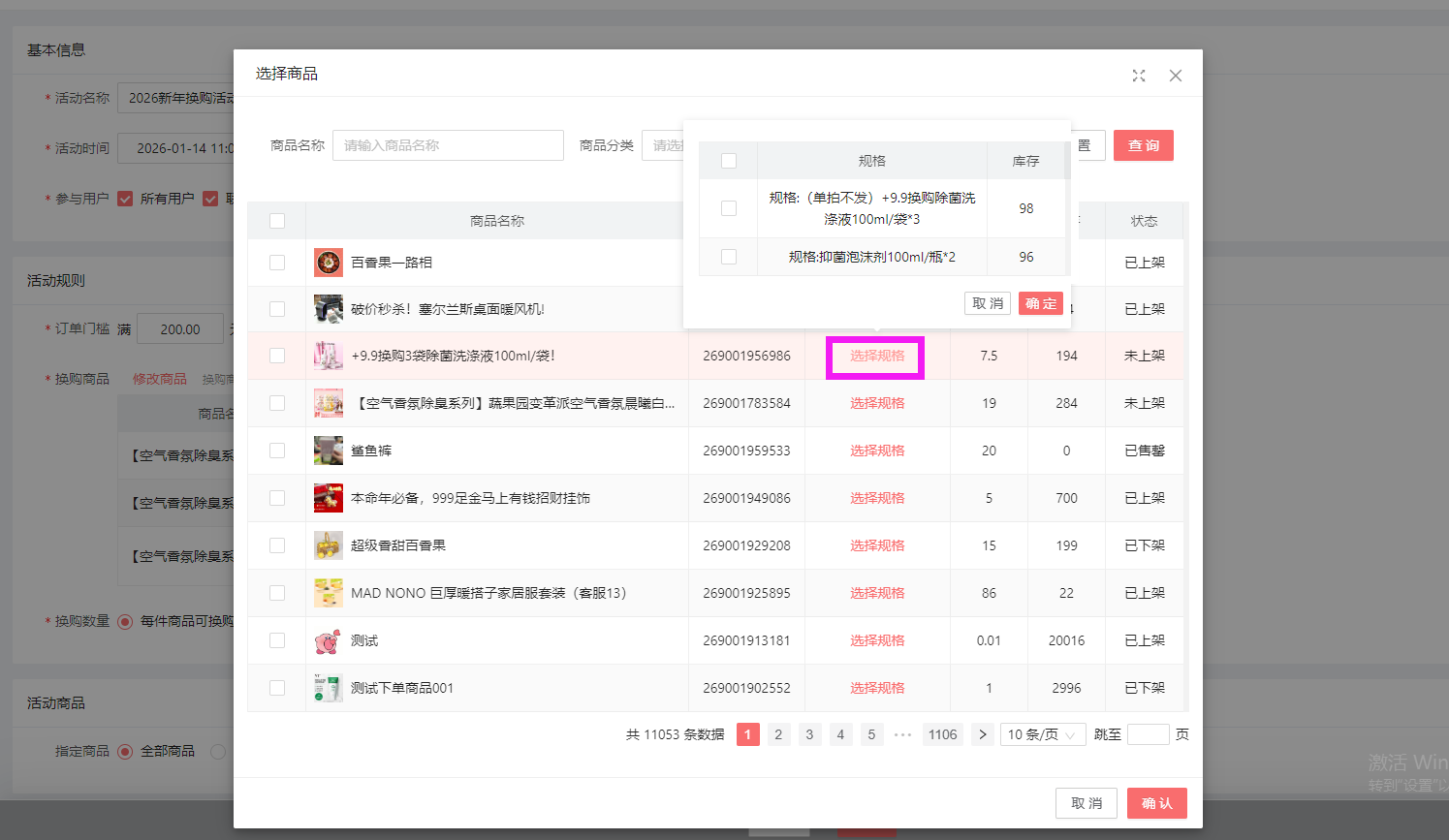Toggle select-all checkbox in 规格 popup header
The image size is (1449, 840).
pyautogui.click(x=729, y=161)
